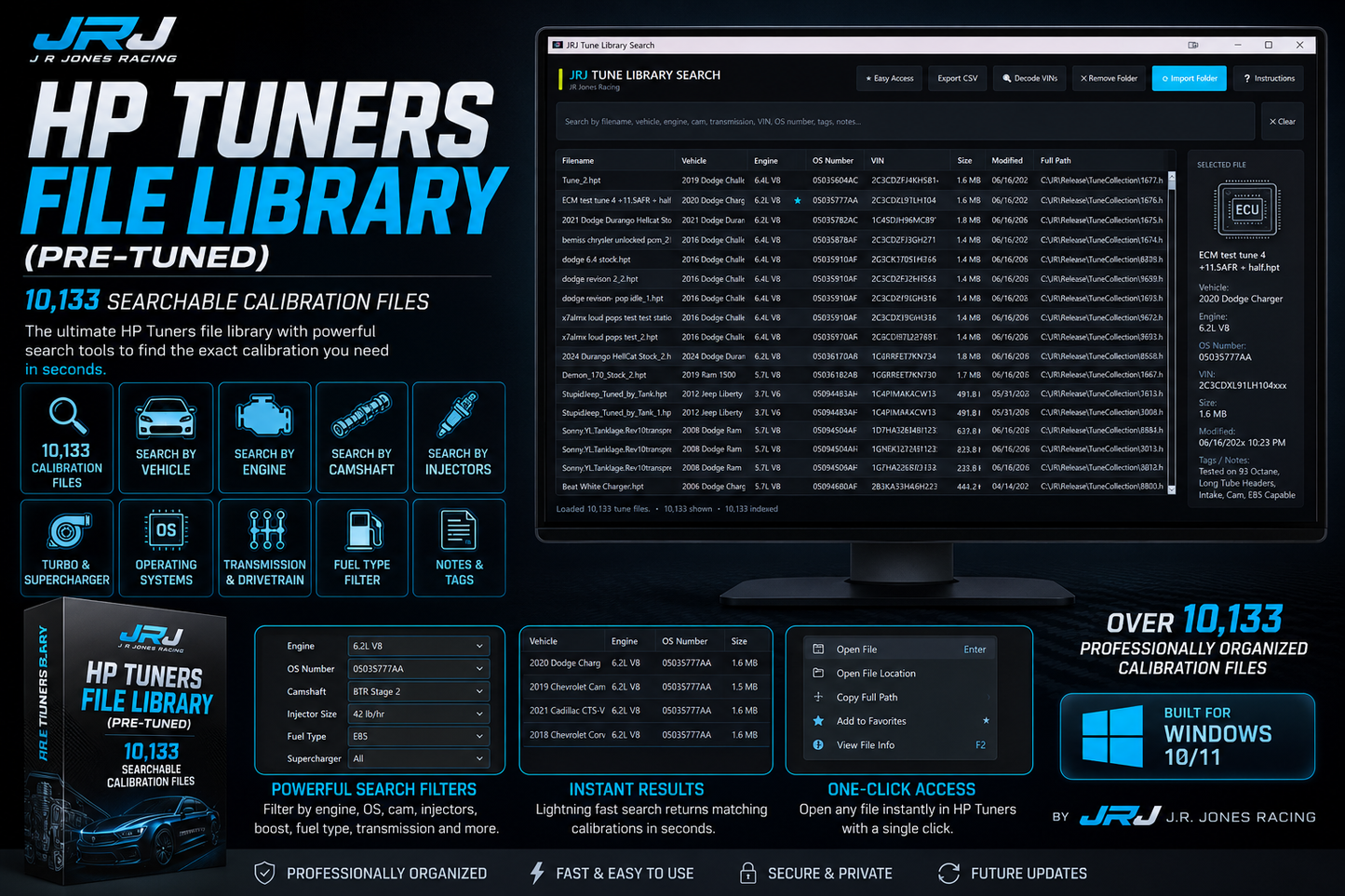Open the Notes & Tags document icon

point(458,530)
